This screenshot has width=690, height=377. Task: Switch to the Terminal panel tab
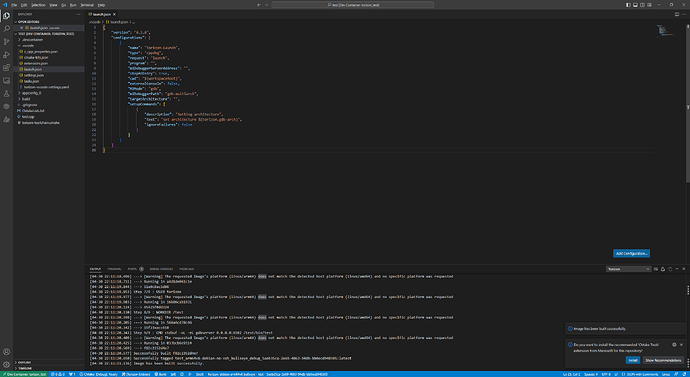point(114,269)
